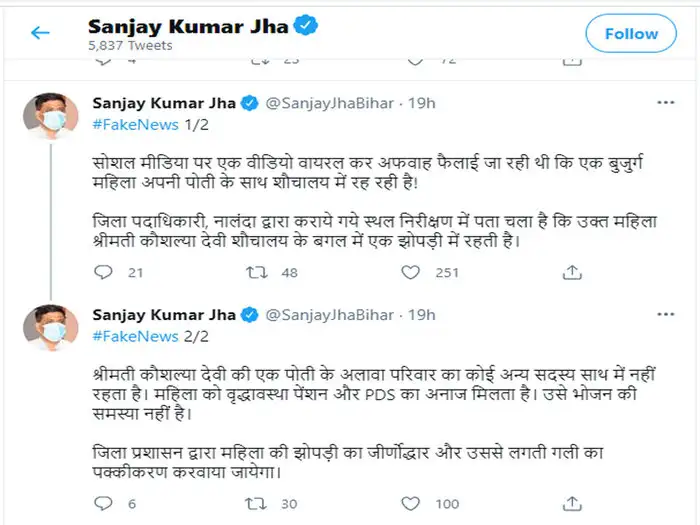Image resolution: width=700 pixels, height=525 pixels.
Task: Click the back arrow in the header
Action: [40, 33]
